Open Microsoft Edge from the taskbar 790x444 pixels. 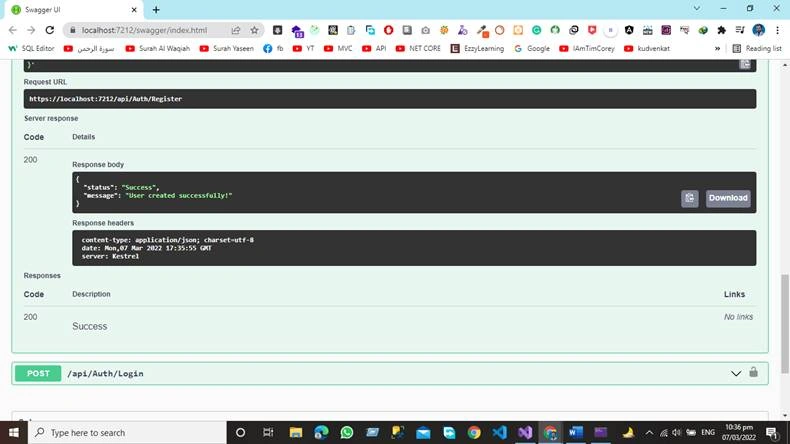321,432
